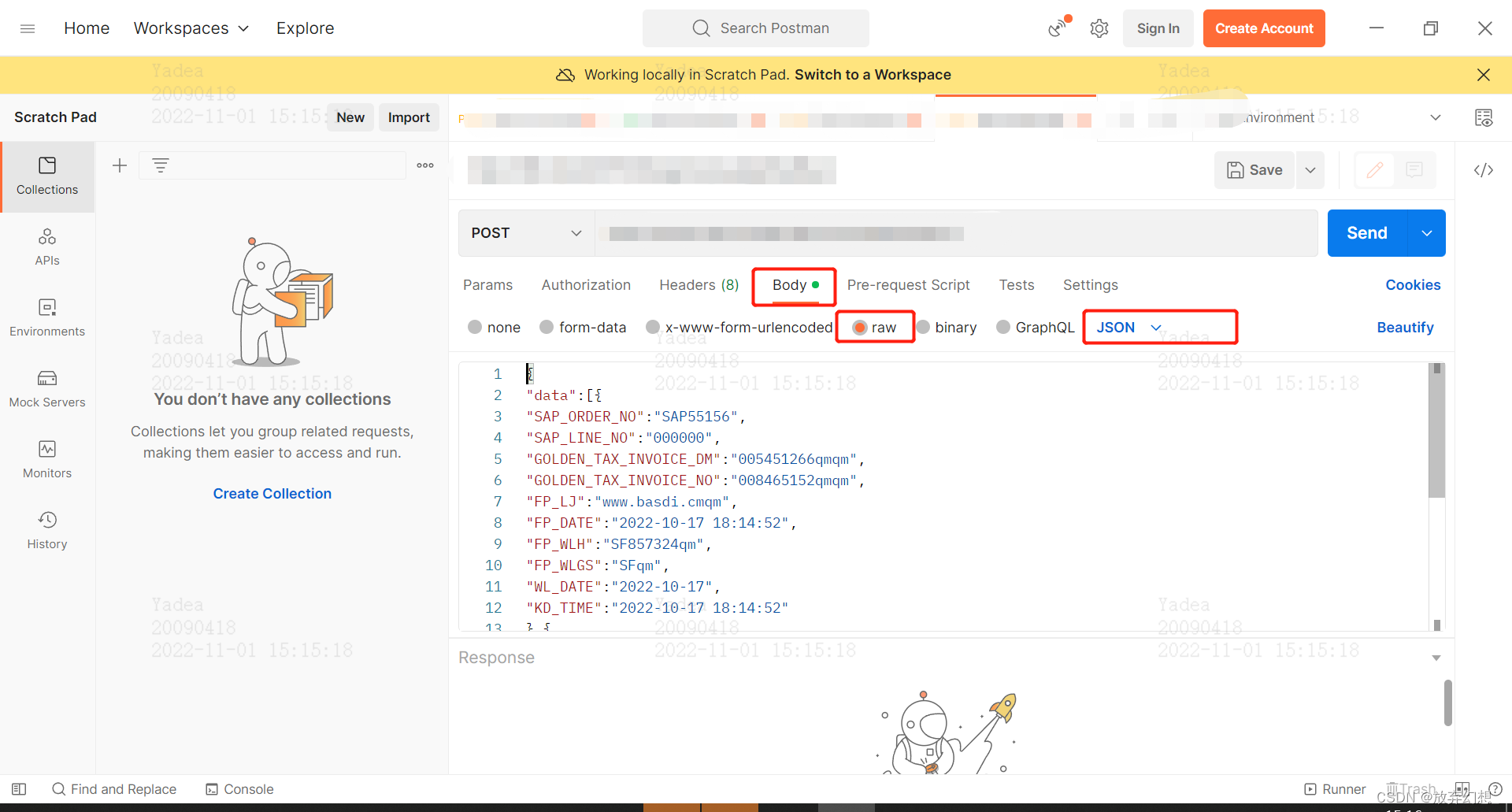Viewport: 1512px width, 812px height.
Task: Switch to the Authorization tab
Action: click(586, 285)
